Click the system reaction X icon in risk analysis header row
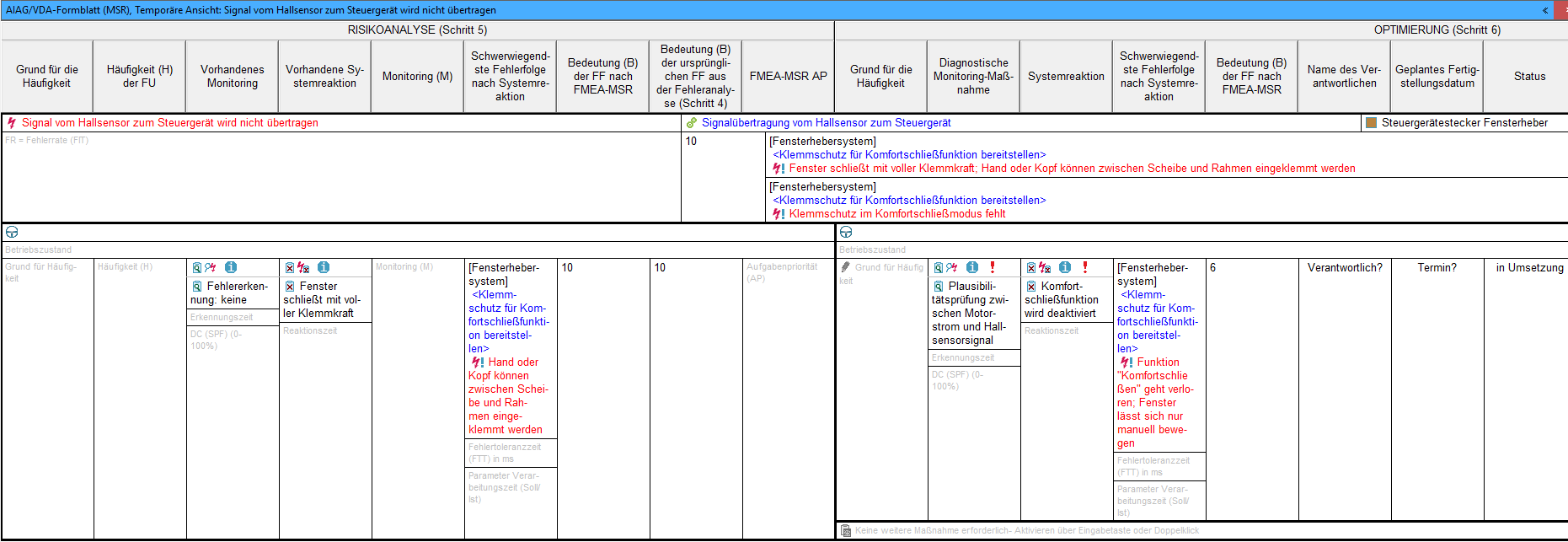Viewport: 1568px width, 542px height. pos(290,268)
